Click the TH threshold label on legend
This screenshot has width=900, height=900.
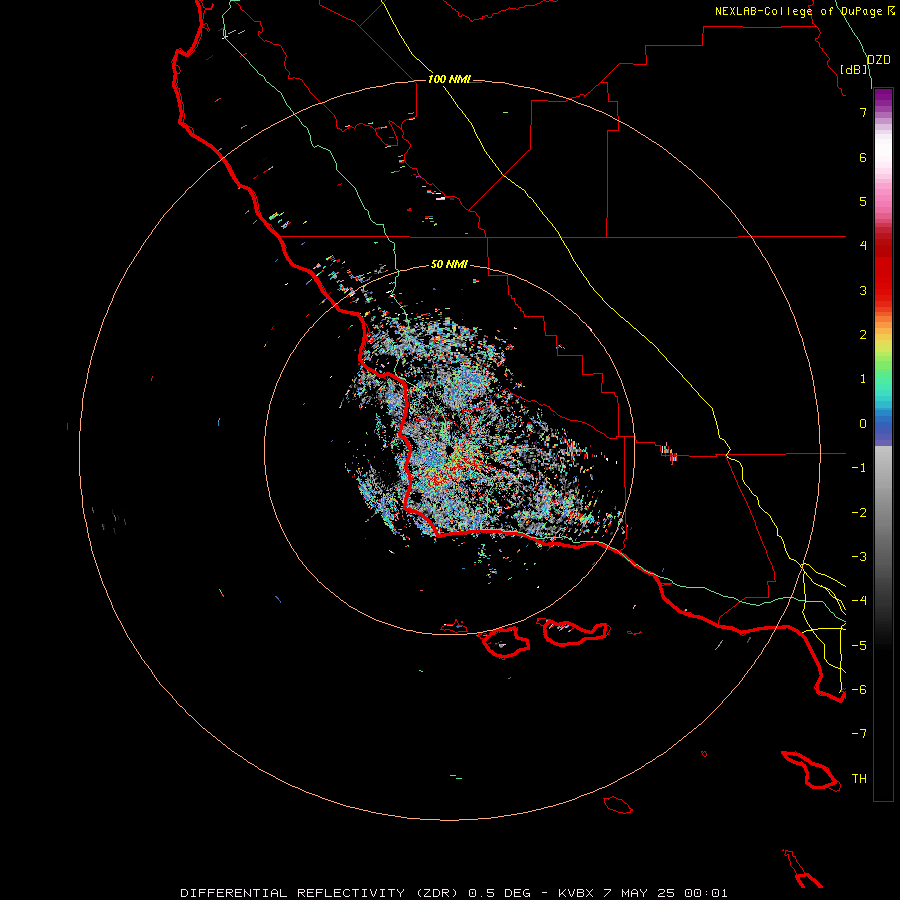(x=859, y=779)
